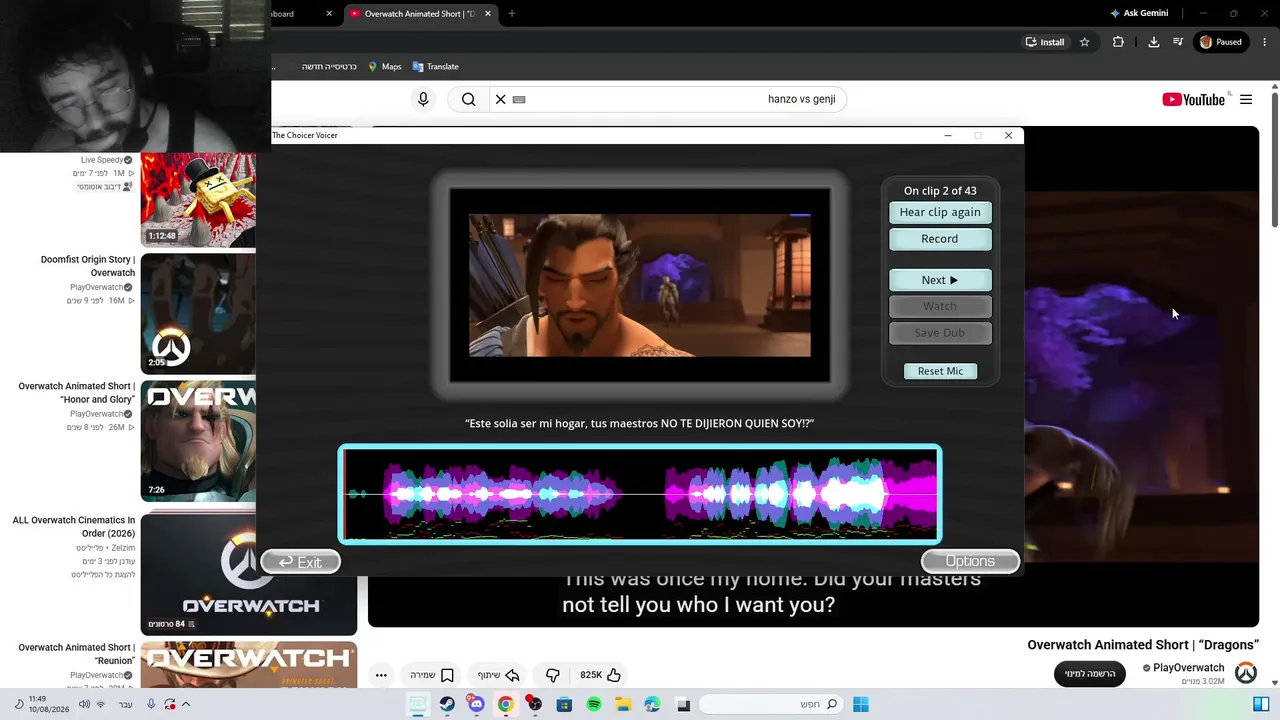Open File Explorer from the taskbar
This screenshot has width=1280, height=720.
click(623, 705)
